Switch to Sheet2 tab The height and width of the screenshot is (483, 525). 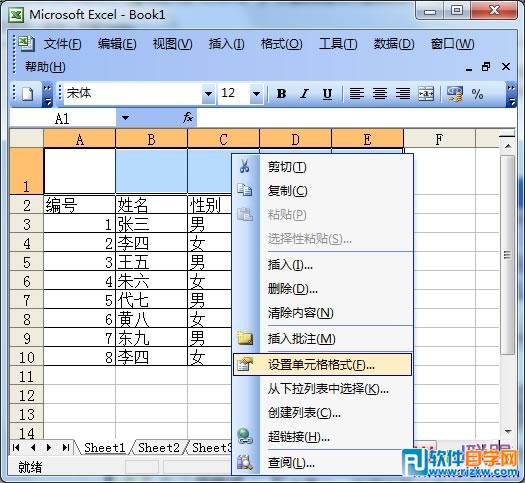click(x=159, y=448)
